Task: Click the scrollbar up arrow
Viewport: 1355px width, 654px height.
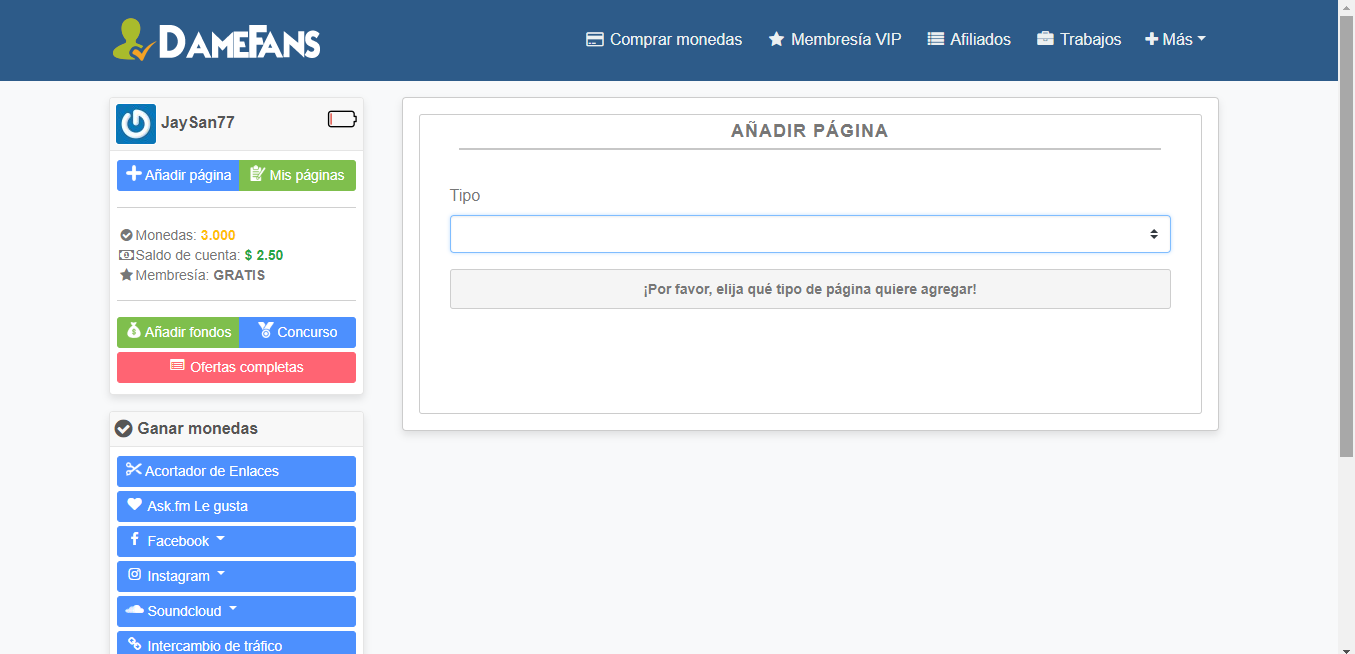Action: (1346, 8)
